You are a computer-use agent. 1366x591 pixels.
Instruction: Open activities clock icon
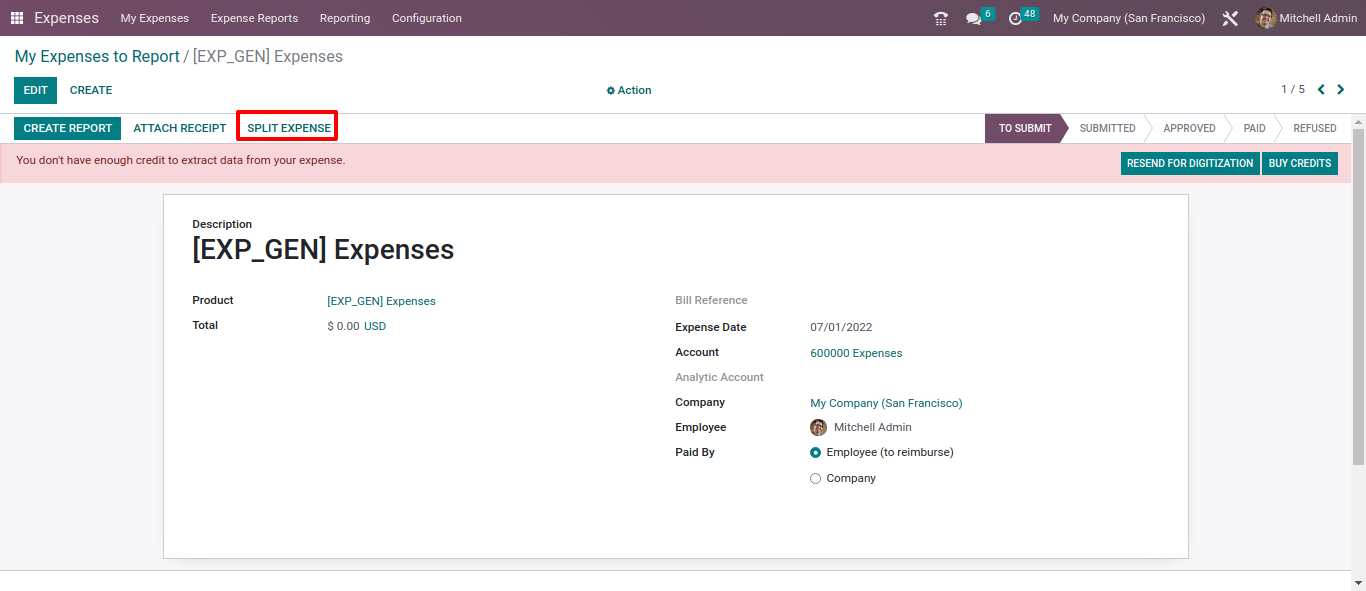click(1015, 18)
